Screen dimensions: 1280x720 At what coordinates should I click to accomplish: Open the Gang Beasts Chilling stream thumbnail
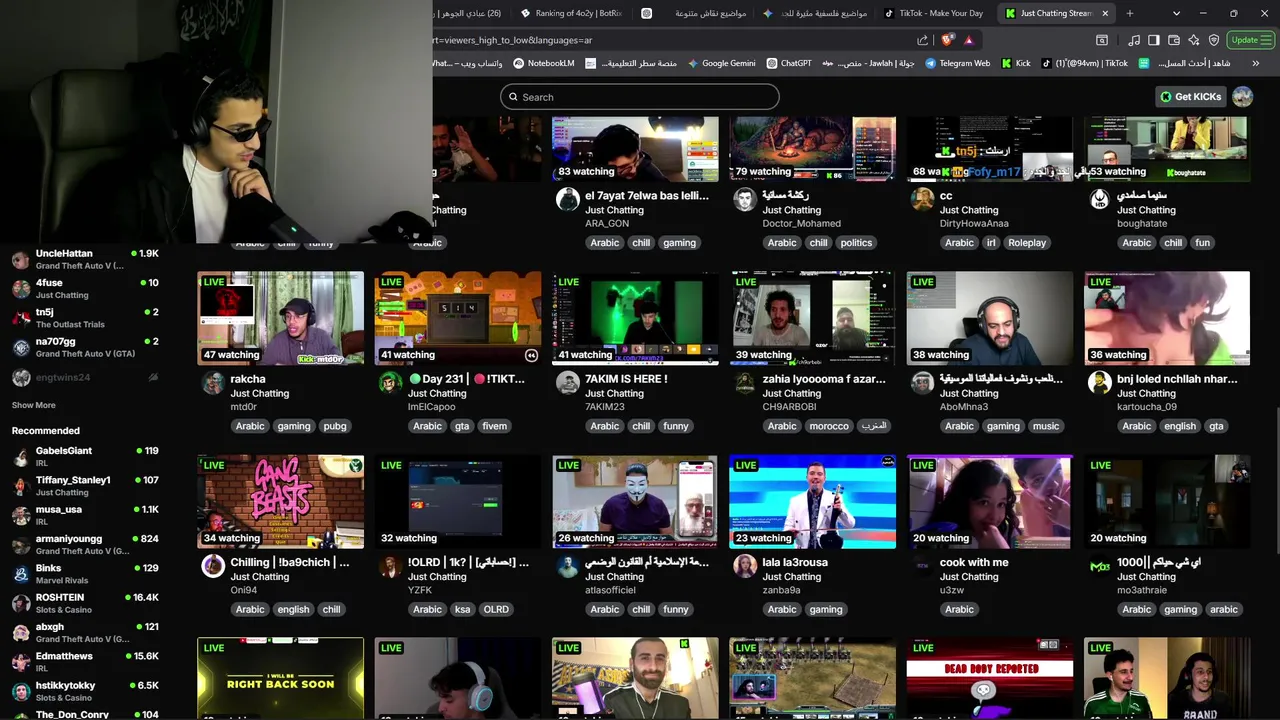tap(281, 501)
